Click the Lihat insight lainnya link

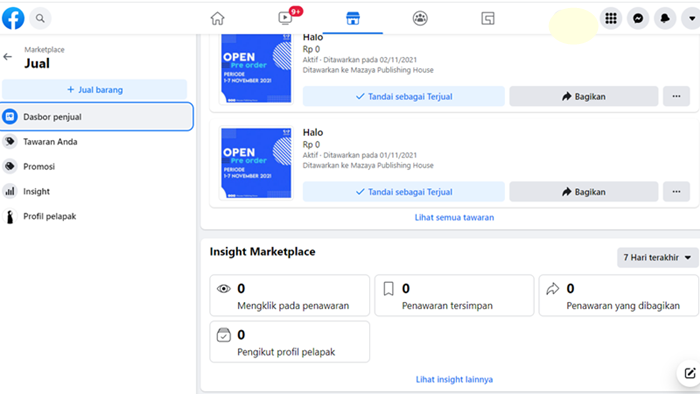point(454,379)
